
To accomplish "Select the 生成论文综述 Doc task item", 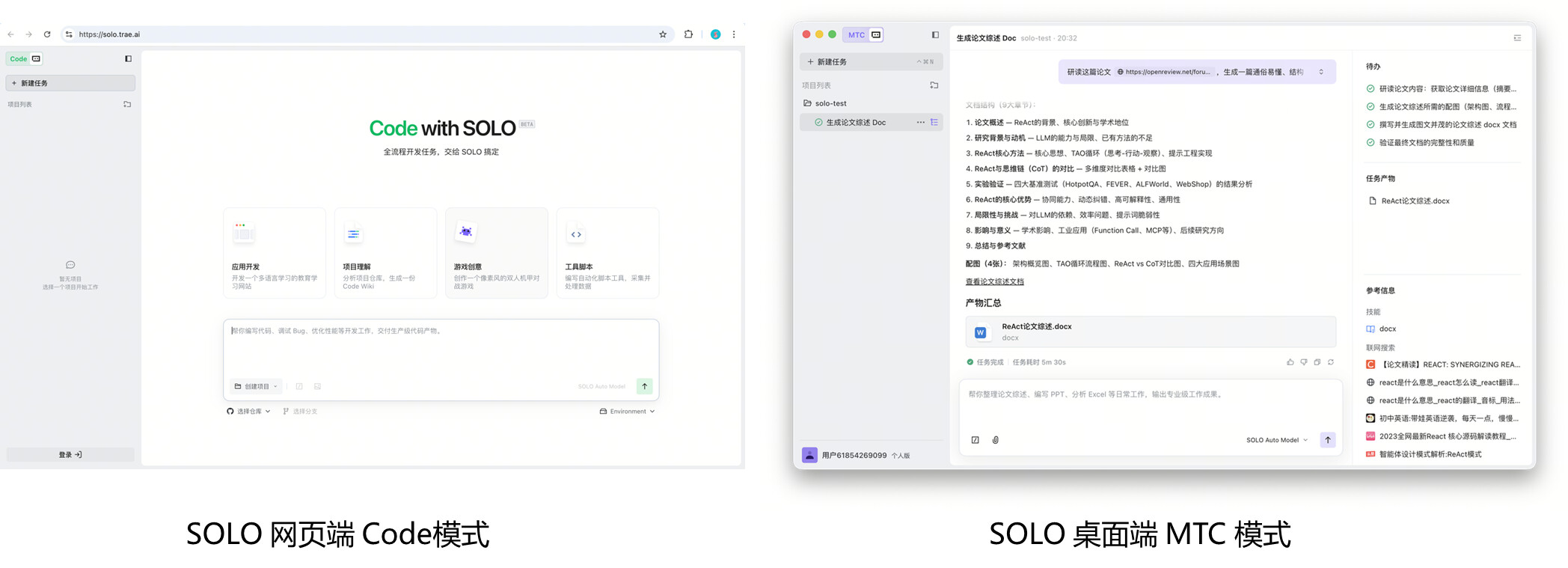I will (855, 123).
